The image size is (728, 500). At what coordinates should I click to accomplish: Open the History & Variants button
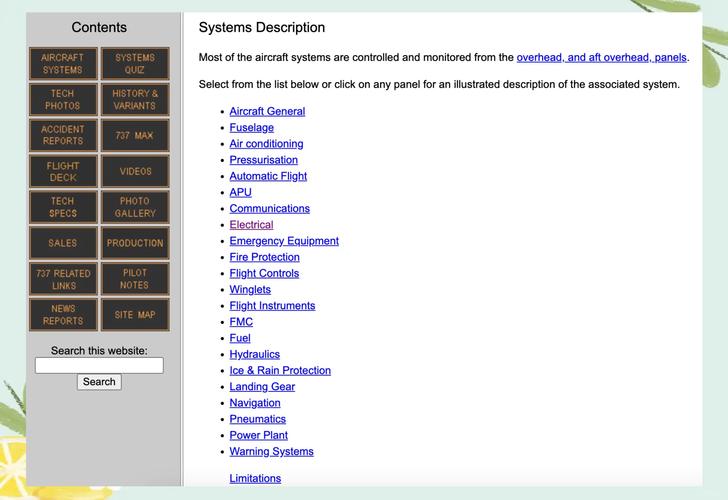click(135, 100)
